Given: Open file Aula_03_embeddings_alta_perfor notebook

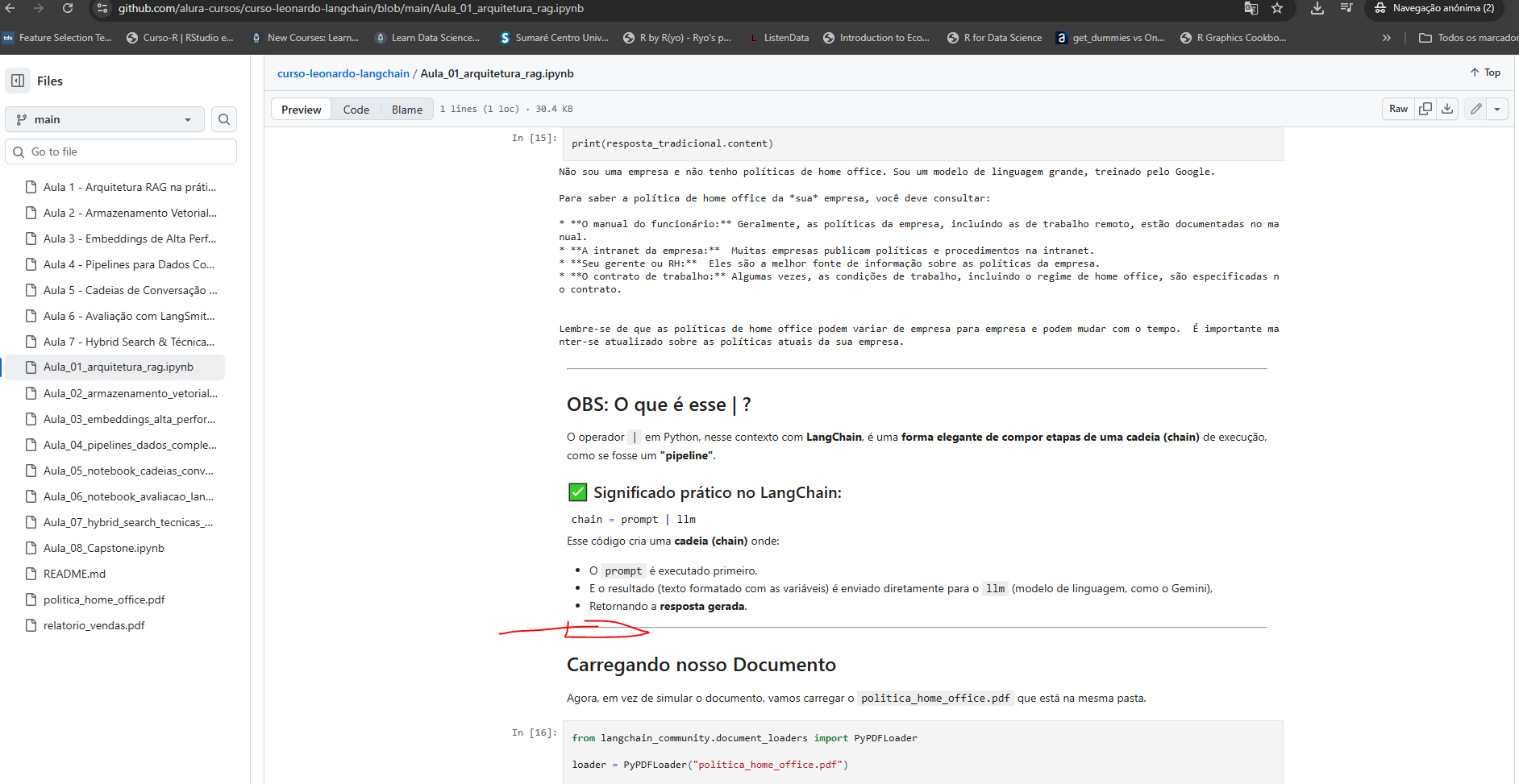Looking at the screenshot, I should tap(129, 419).
